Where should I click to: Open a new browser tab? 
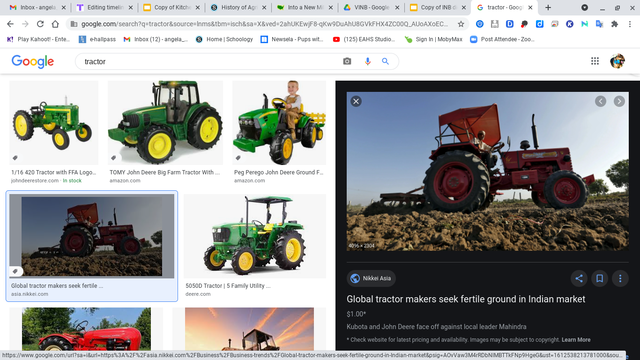548,7
